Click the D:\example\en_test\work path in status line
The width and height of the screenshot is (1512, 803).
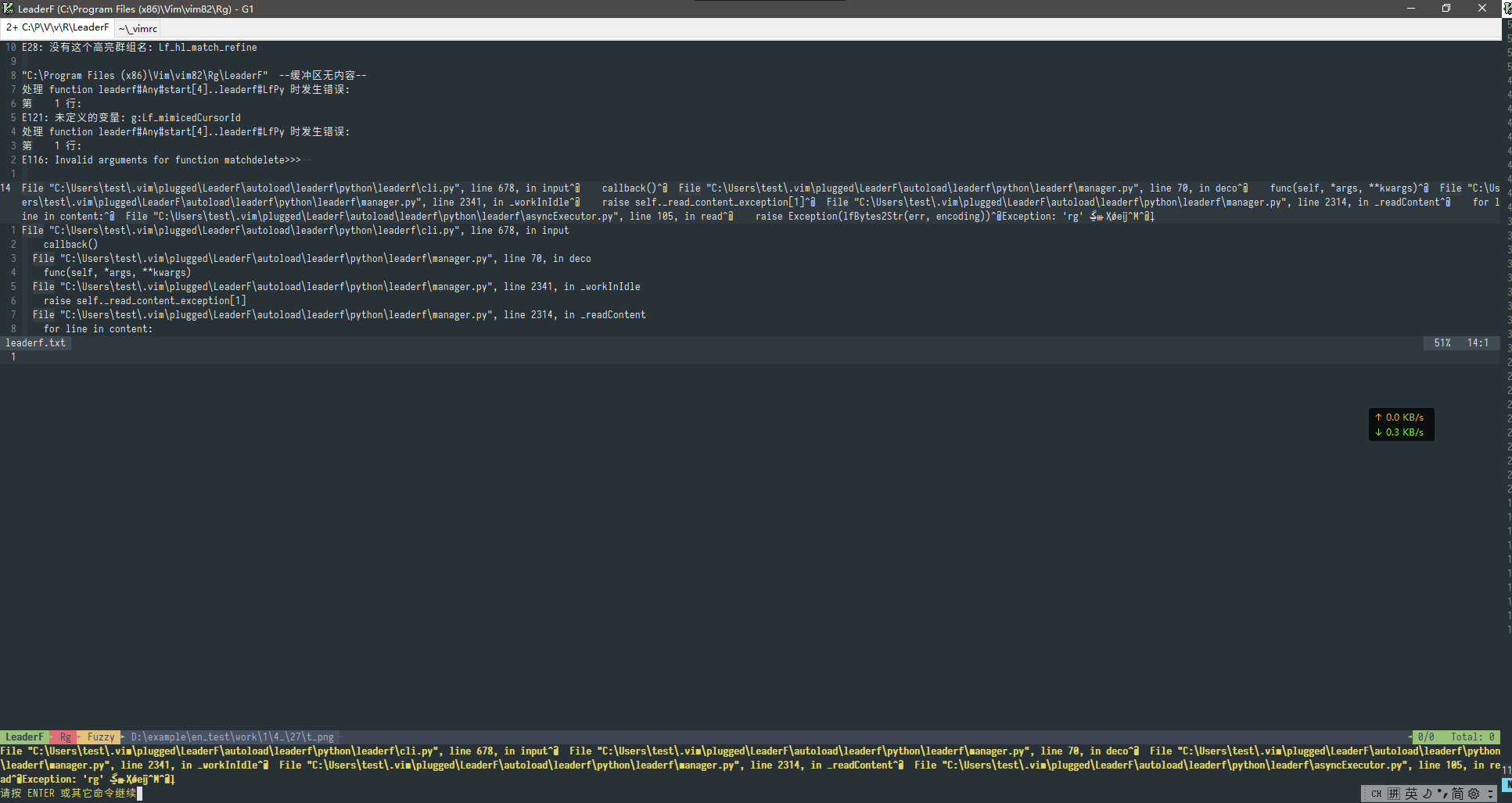pyautogui.click(x=232, y=737)
